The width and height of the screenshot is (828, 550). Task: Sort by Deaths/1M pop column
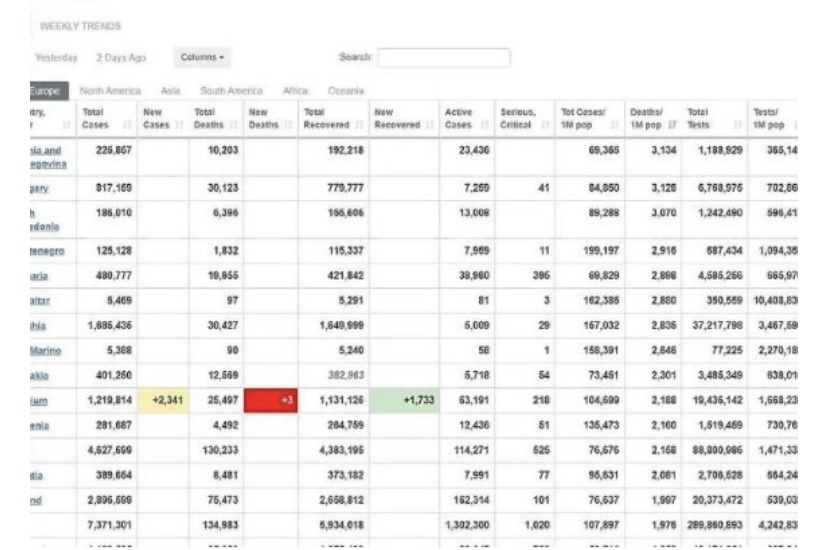(650, 119)
